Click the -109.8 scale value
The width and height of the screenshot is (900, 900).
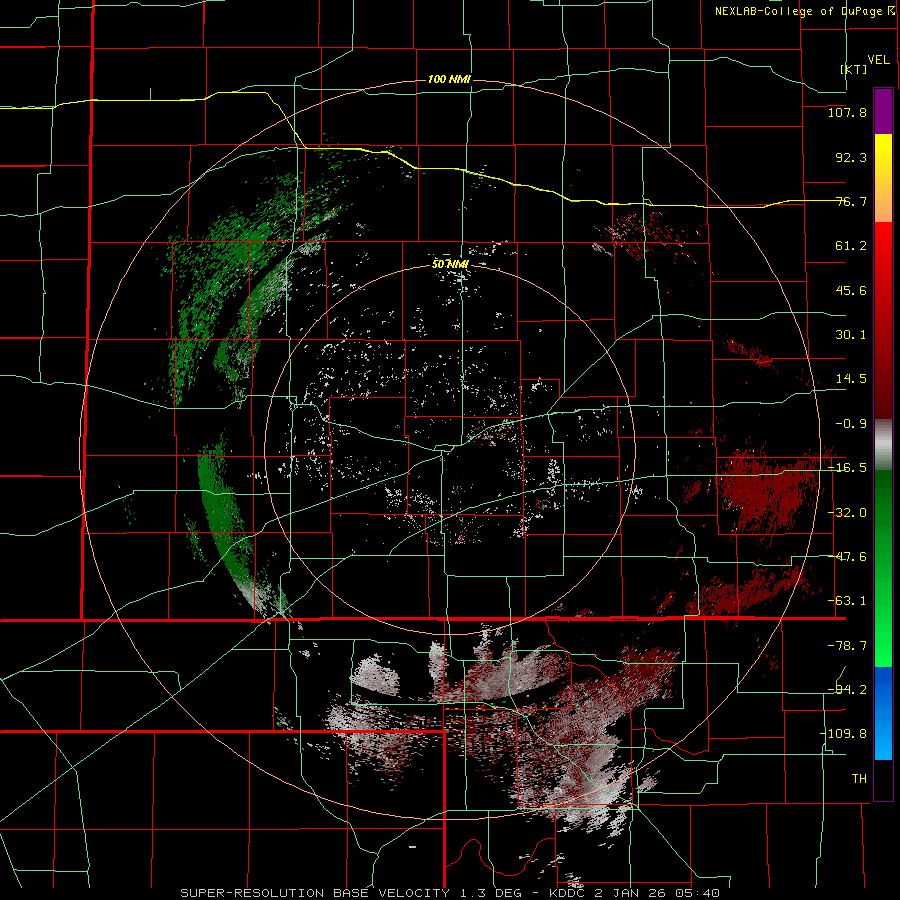click(844, 734)
